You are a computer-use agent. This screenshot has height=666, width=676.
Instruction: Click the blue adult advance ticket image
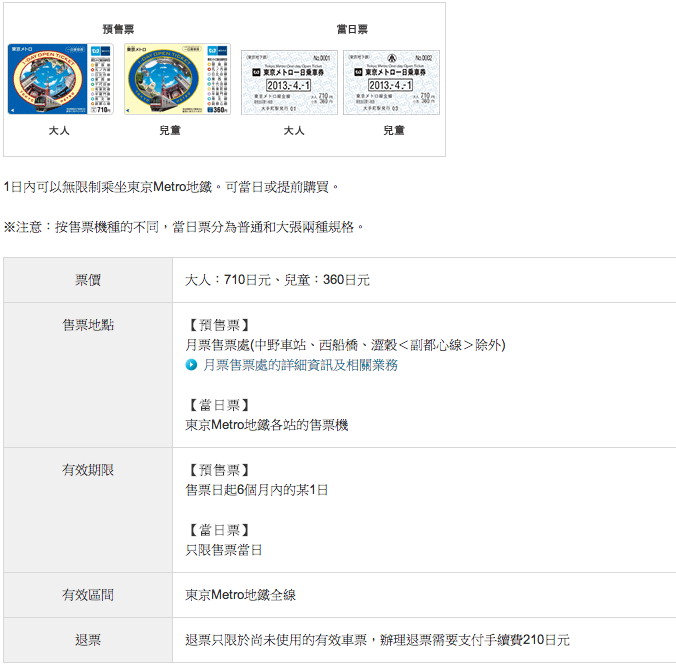[x=60, y=79]
